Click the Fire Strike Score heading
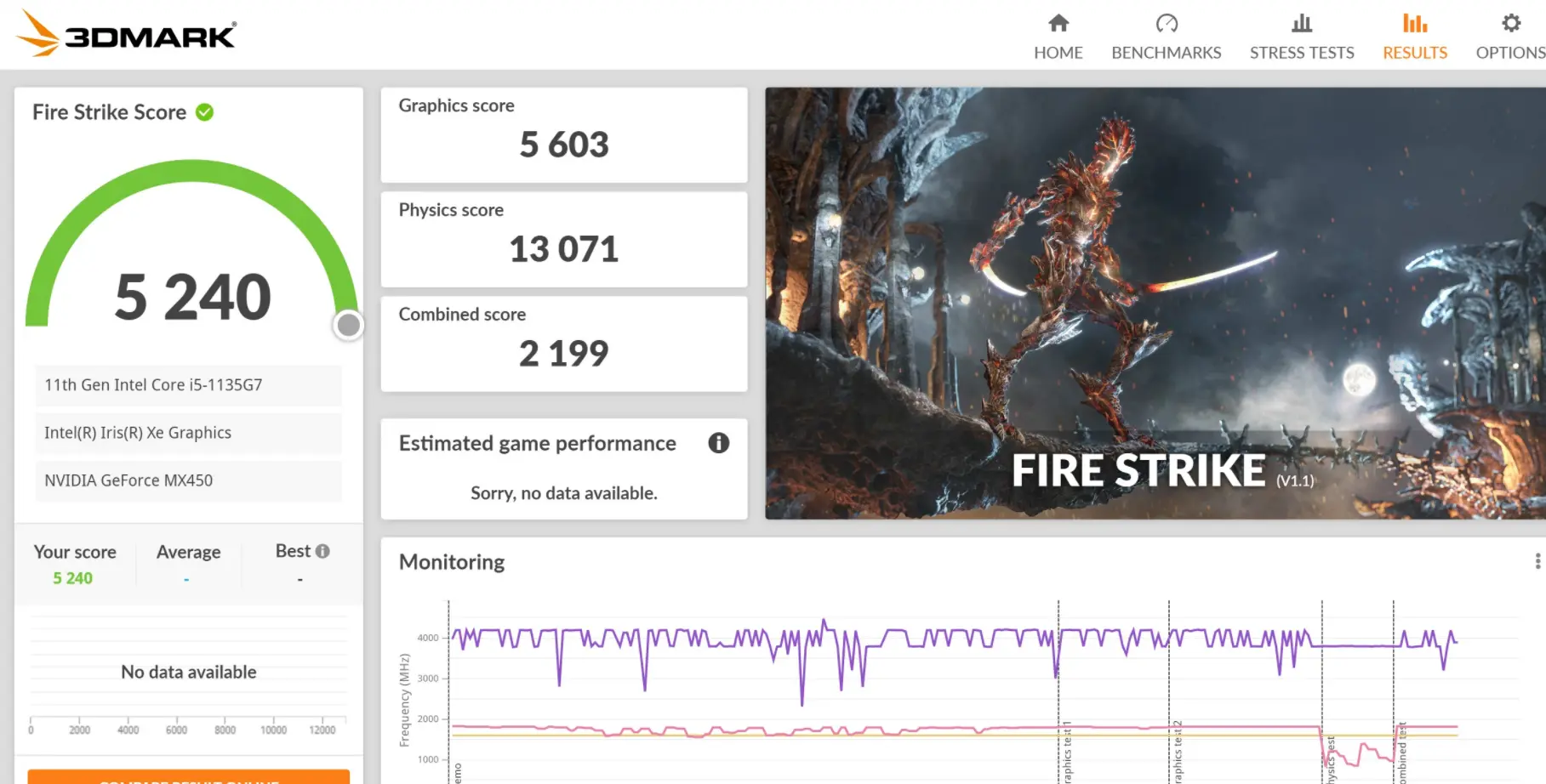Screen dimensions: 1546x784 click(110, 112)
